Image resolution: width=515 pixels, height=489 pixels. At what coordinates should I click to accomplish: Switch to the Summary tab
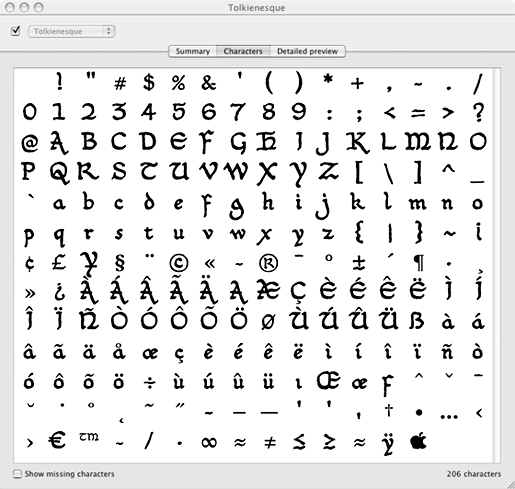pos(193,51)
